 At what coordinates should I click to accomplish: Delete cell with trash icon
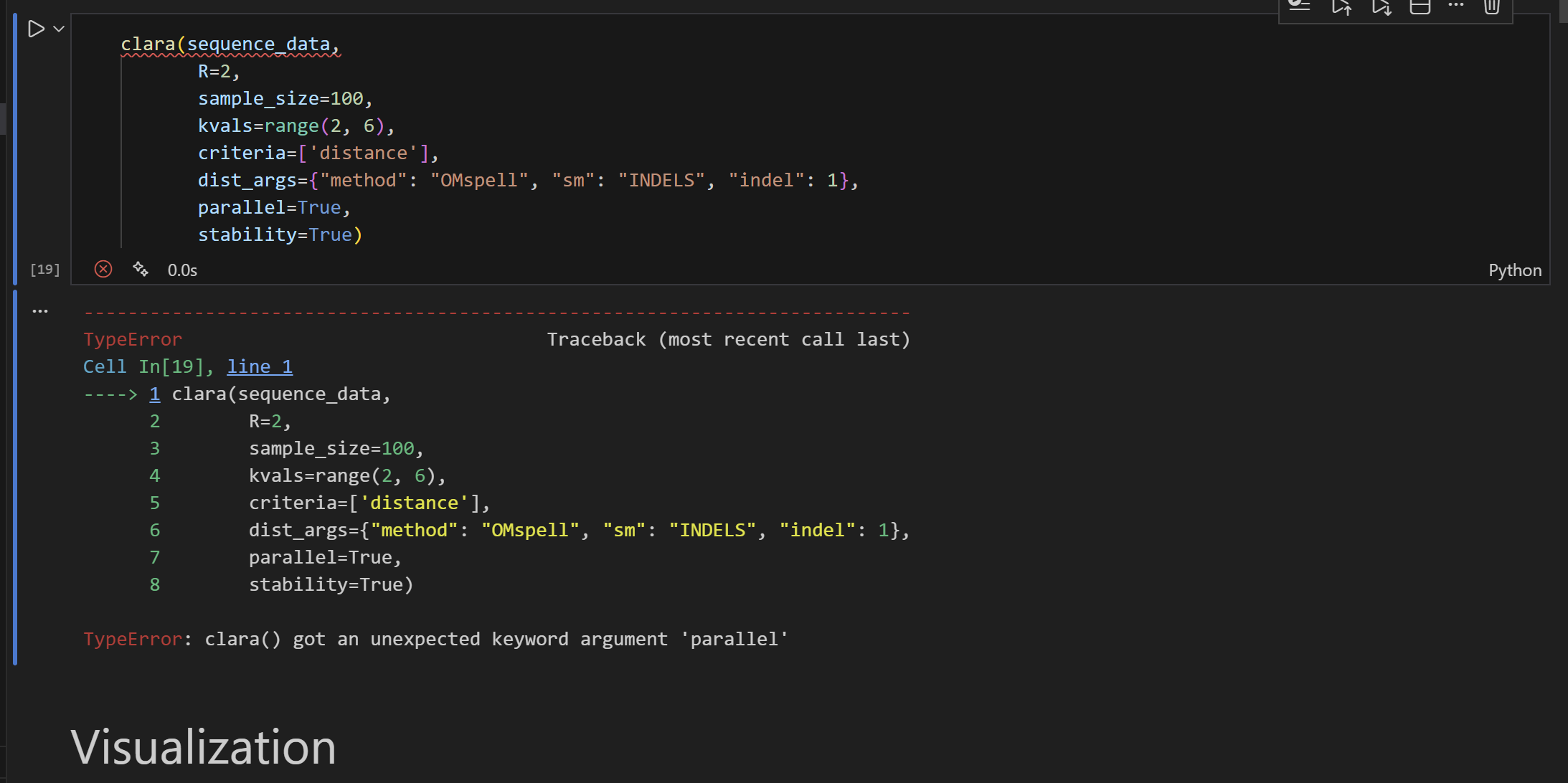[x=1492, y=7]
